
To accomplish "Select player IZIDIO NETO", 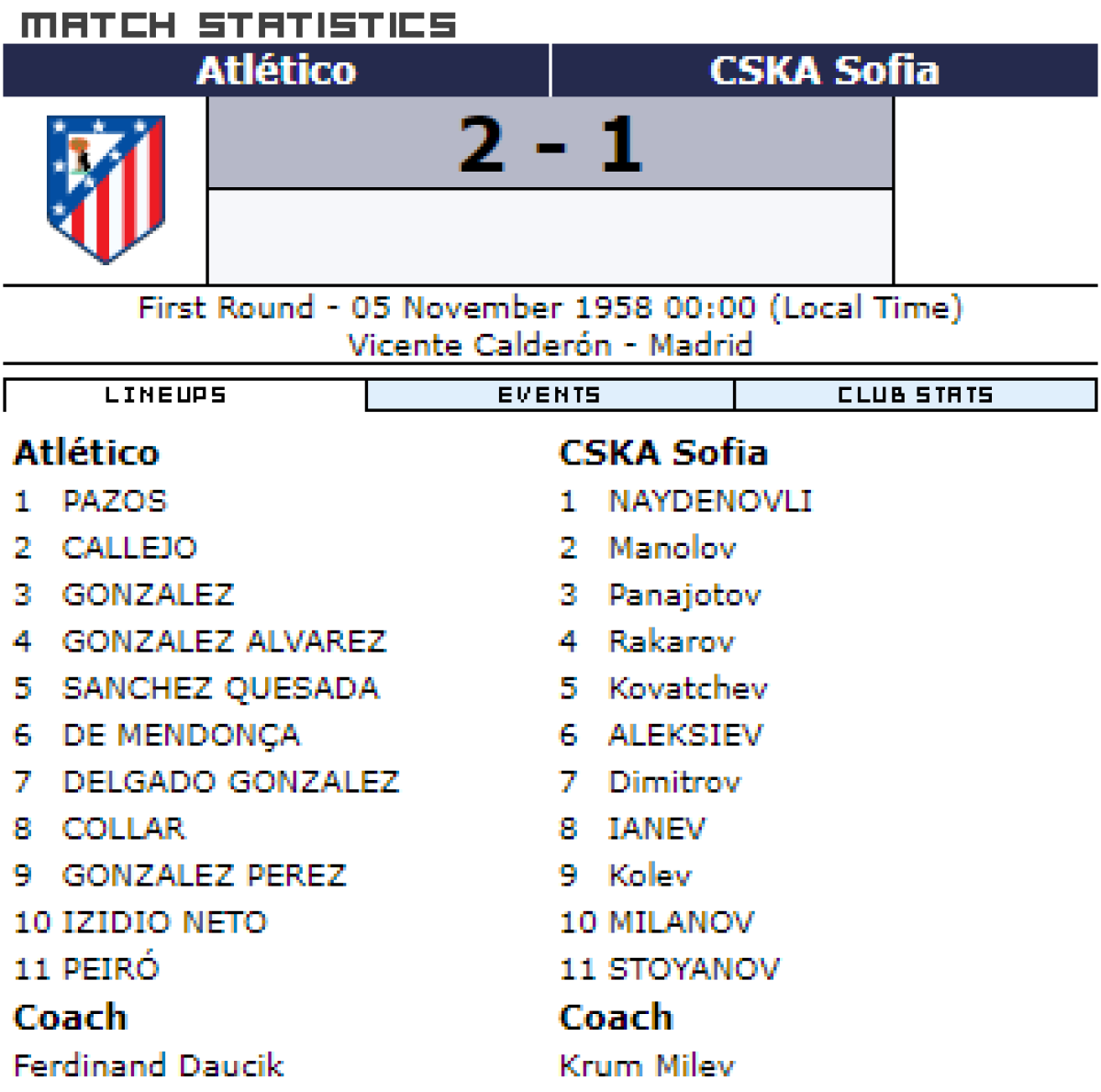I will click(x=164, y=922).
